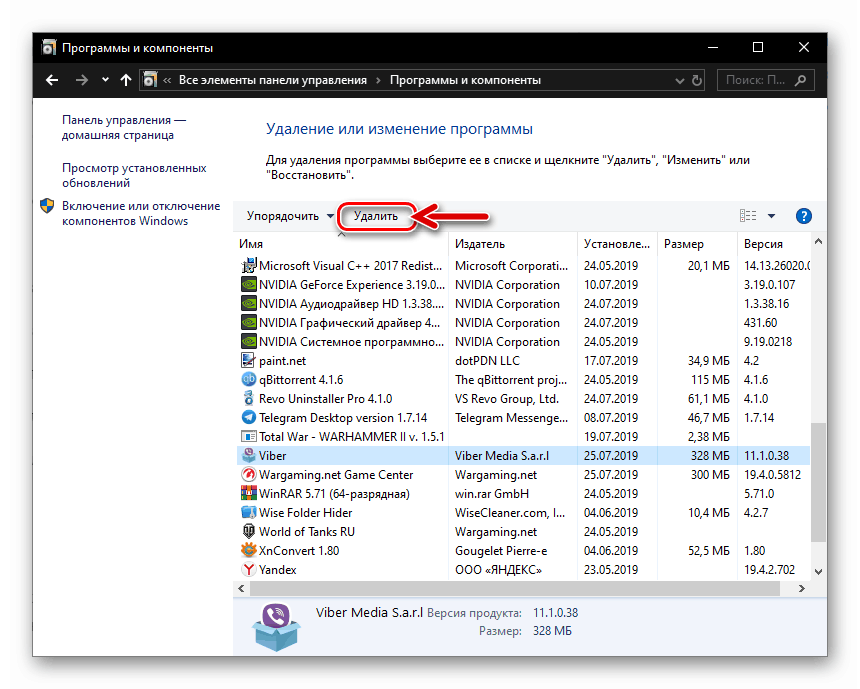Click the Back navigation arrow
The width and height of the screenshot is (860, 689).
(52, 80)
